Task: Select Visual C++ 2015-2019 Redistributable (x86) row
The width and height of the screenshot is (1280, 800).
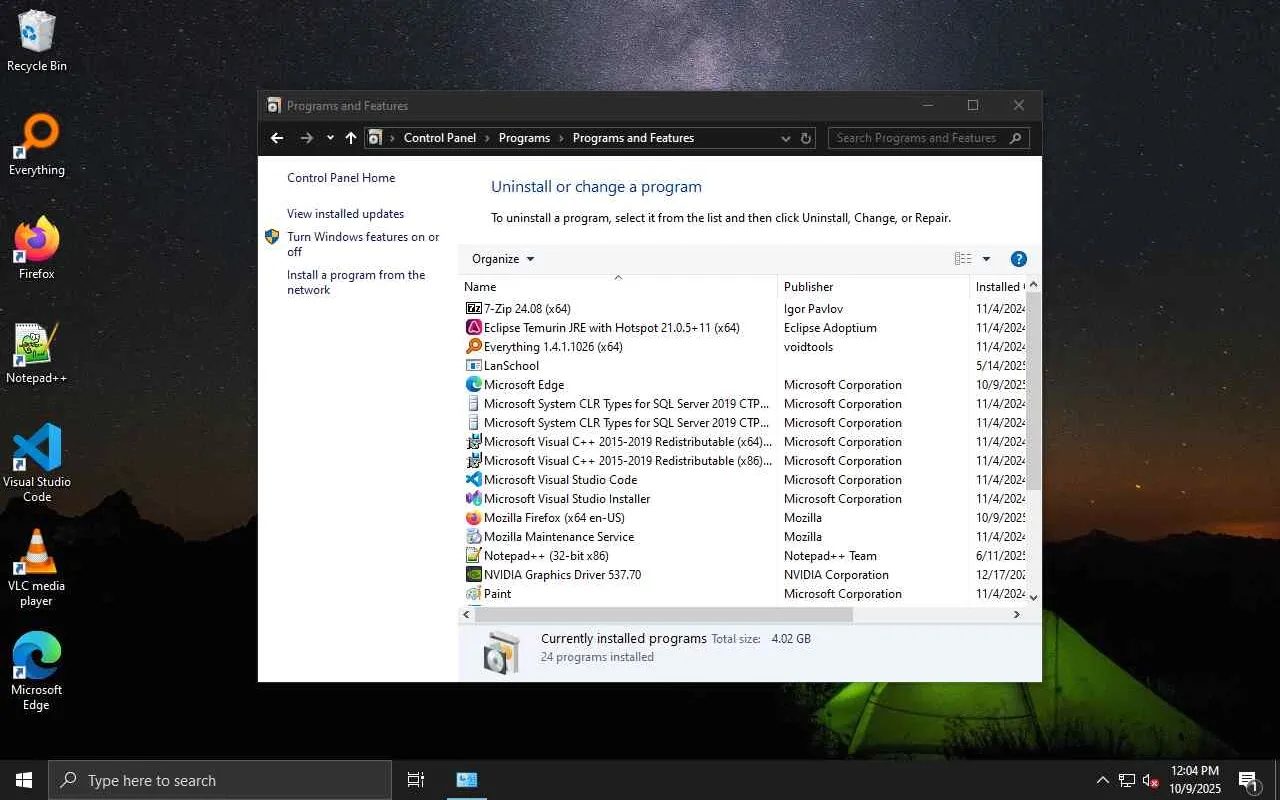Action: (742, 461)
